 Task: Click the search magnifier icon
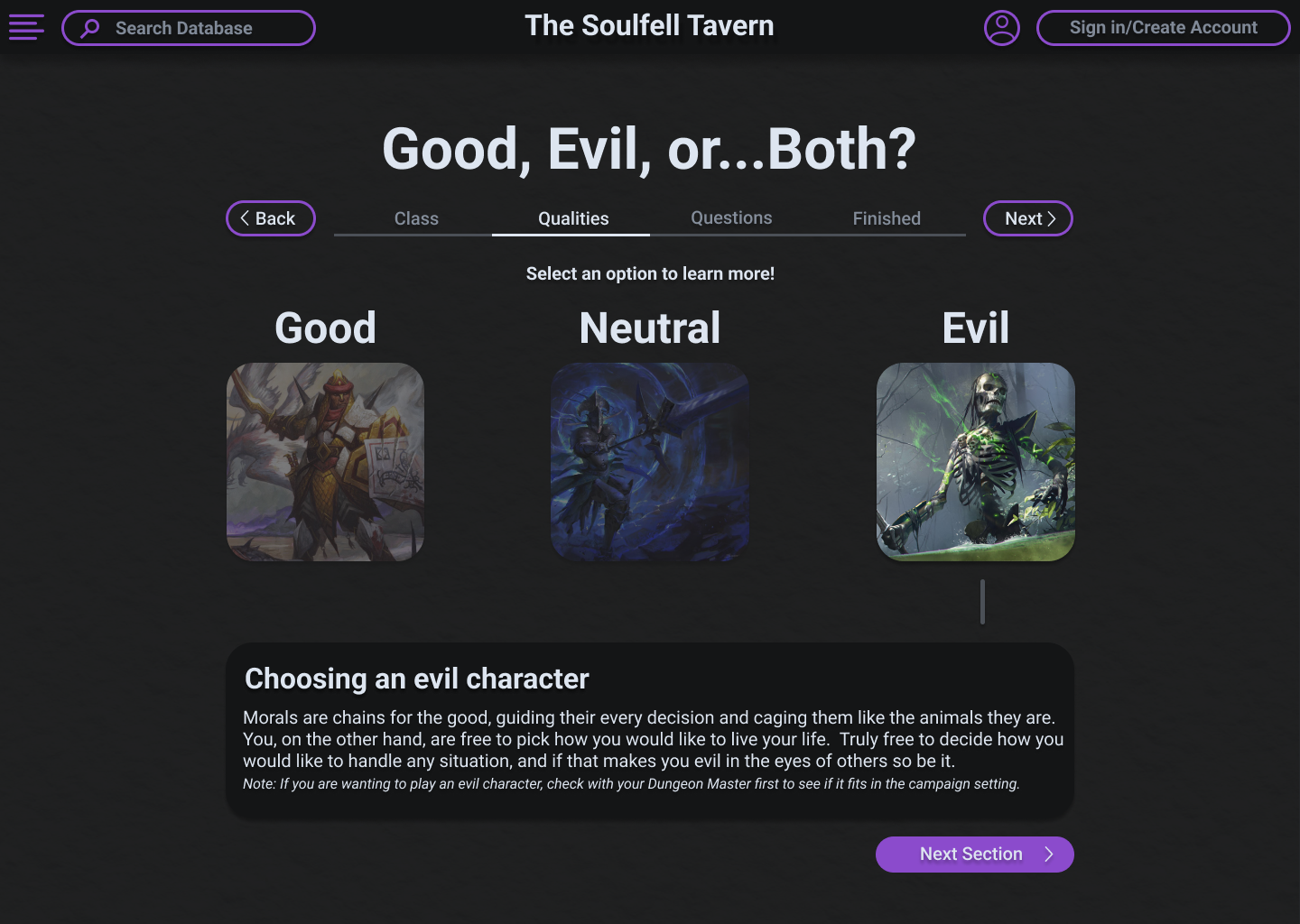point(90,28)
